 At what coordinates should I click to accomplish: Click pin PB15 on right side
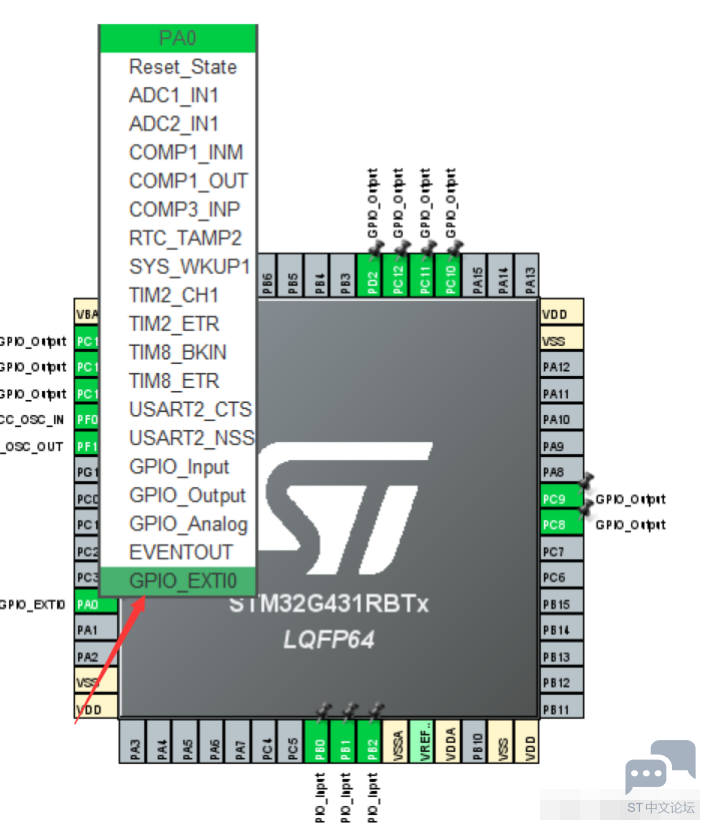pyautogui.click(x=562, y=602)
